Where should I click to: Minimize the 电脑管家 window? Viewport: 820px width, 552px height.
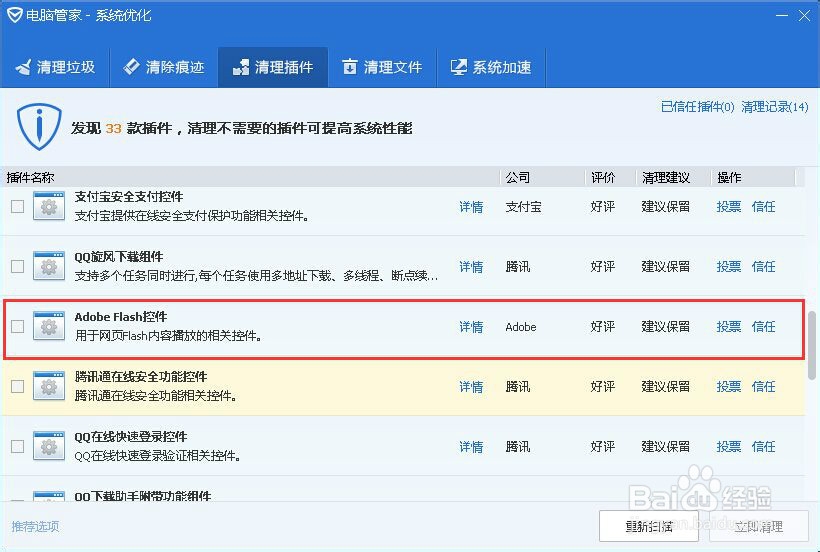782,16
